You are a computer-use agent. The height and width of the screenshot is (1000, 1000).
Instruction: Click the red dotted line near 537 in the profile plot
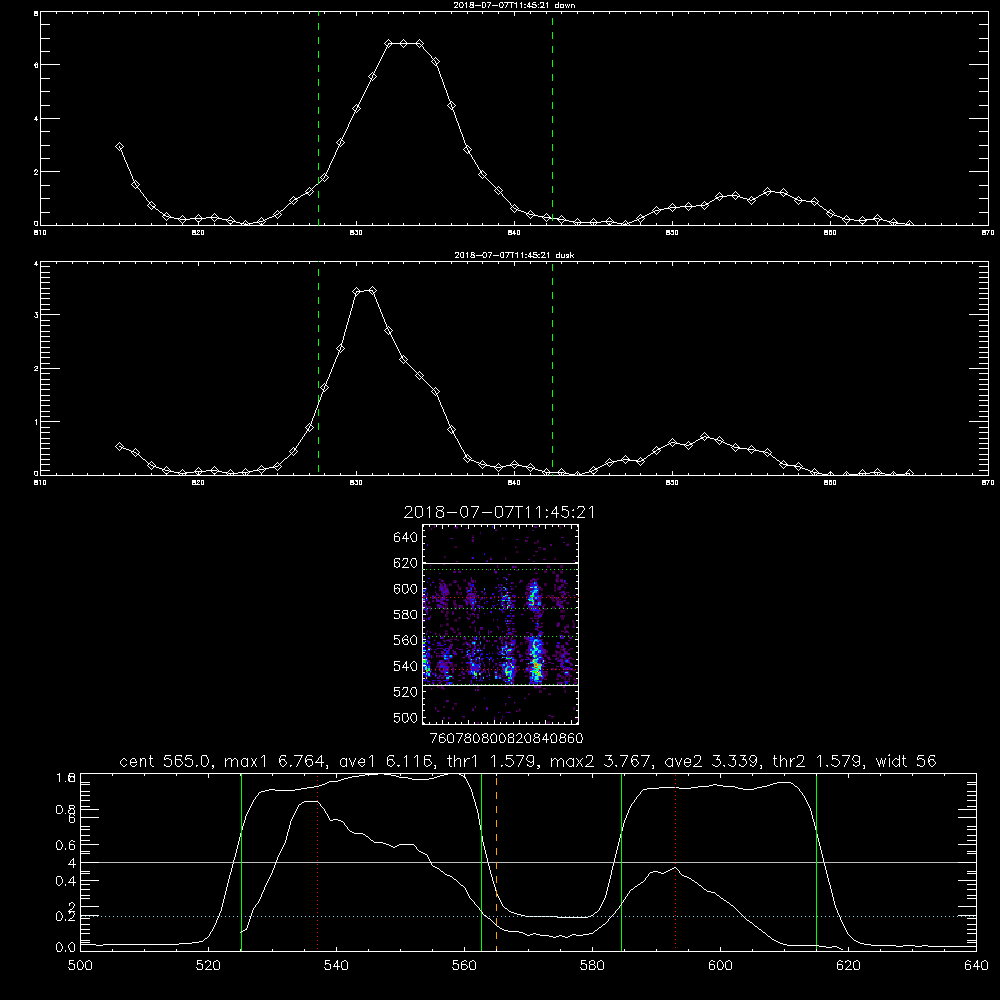pos(318,862)
